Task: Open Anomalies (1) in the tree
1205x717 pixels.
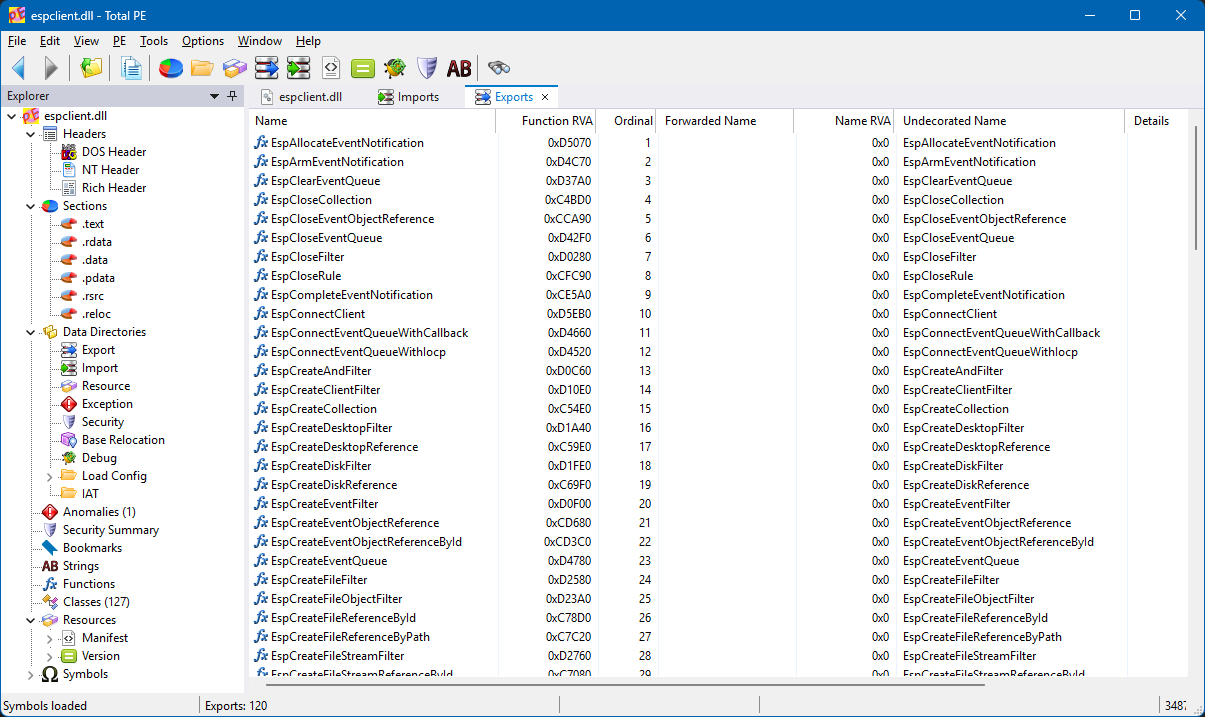Action: point(99,512)
